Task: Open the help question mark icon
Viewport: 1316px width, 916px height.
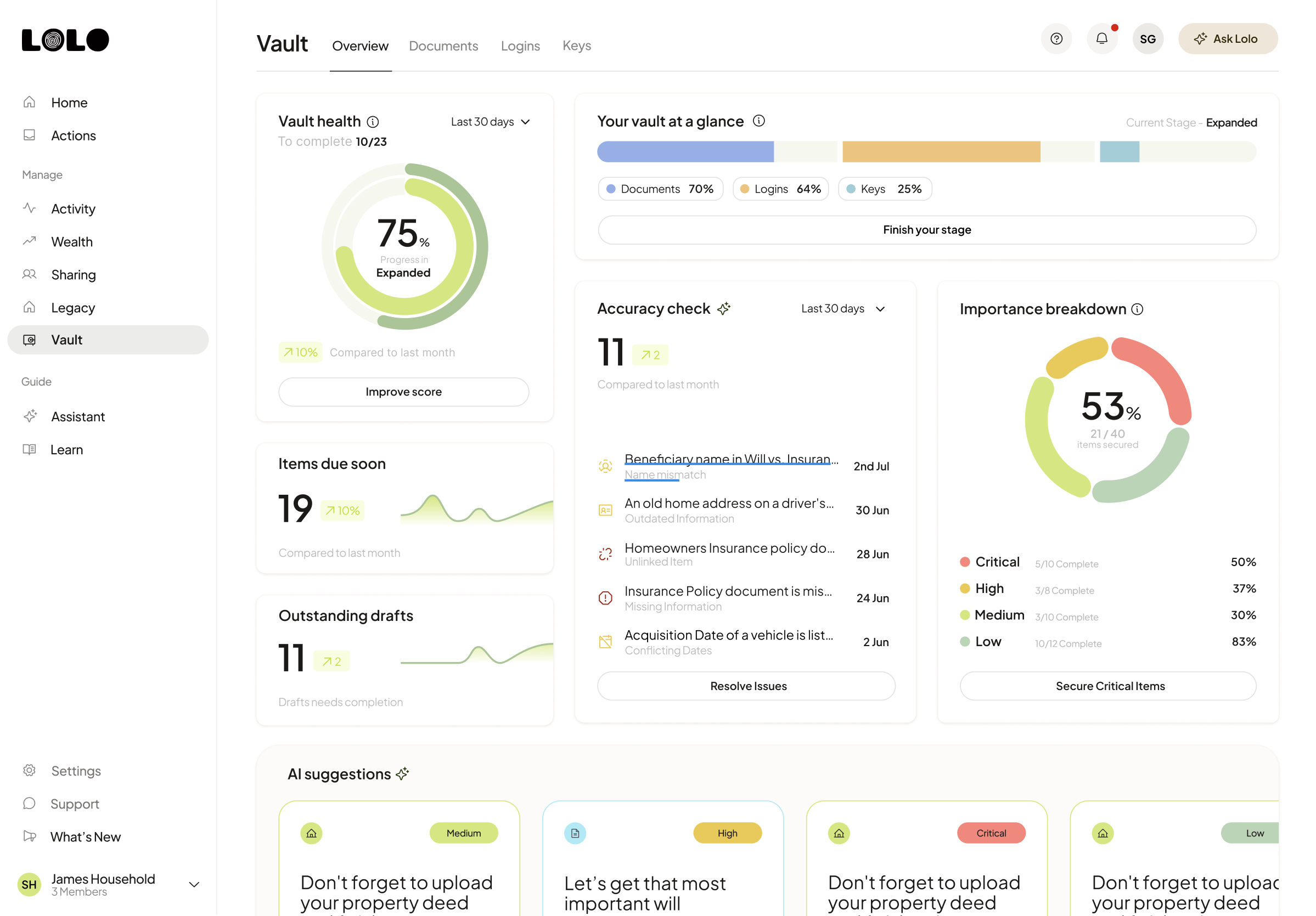Action: pyautogui.click(x=1056, y=38)
